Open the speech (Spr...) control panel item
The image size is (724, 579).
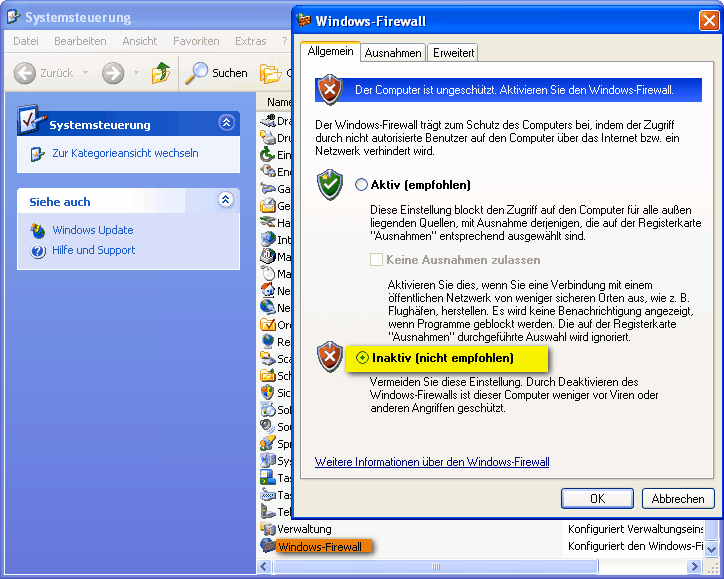(x=275, y=444)
